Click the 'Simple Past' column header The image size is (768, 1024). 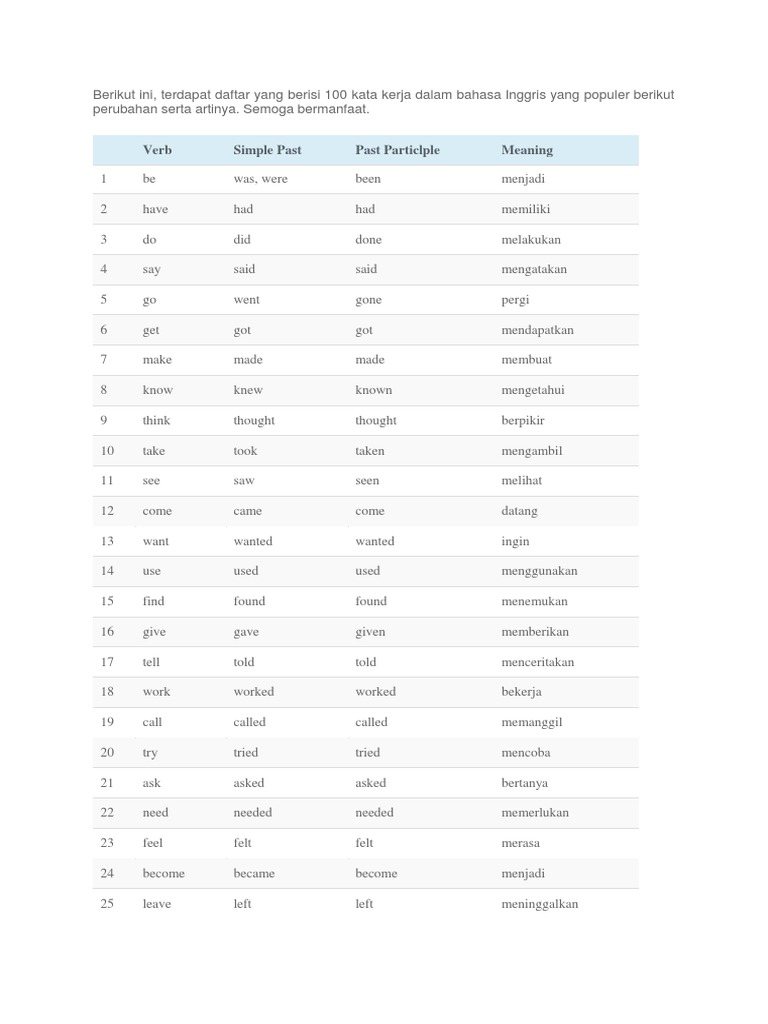click(267, 150)
